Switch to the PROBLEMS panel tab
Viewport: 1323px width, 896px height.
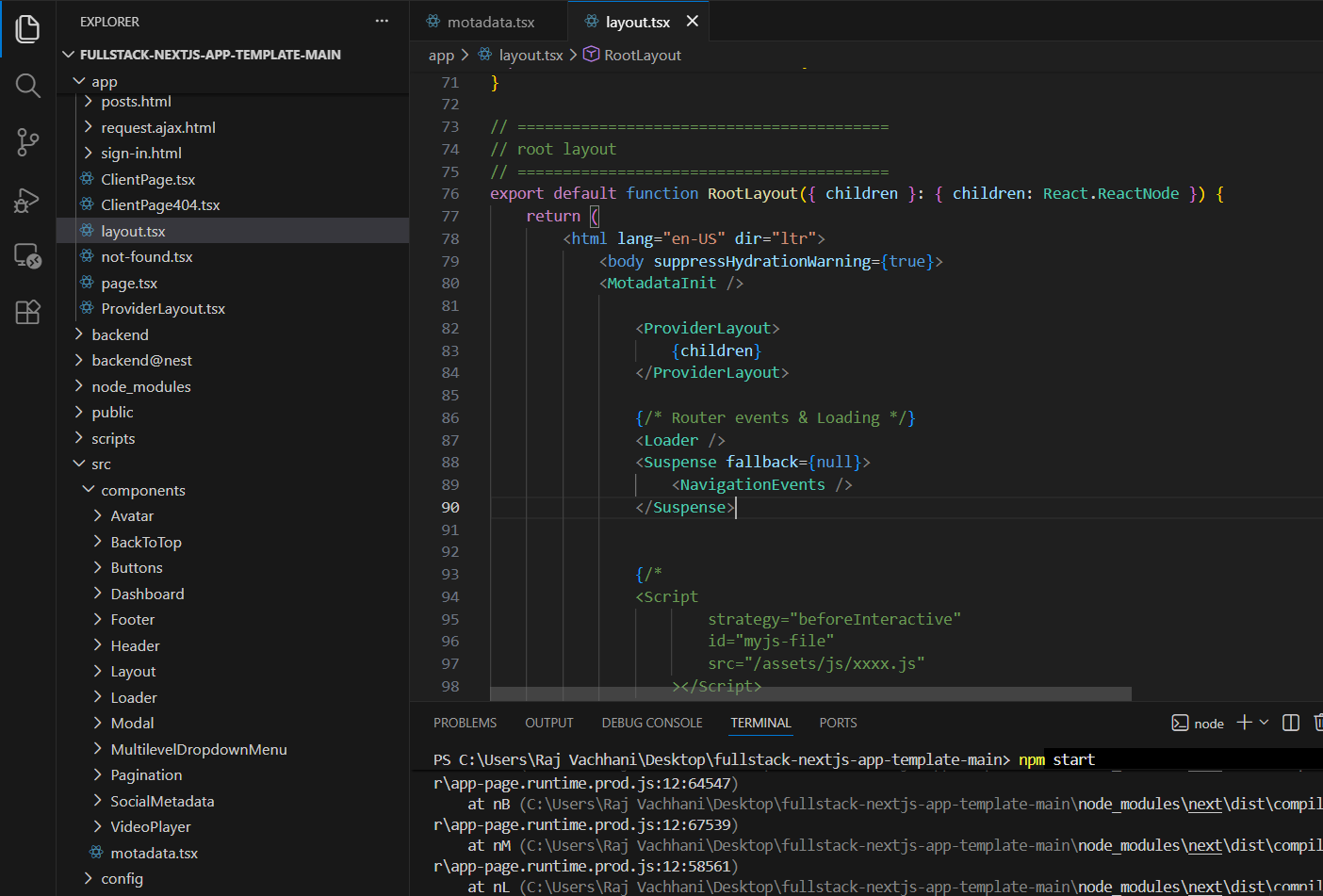pyautogui.click(x=465, y=723)
